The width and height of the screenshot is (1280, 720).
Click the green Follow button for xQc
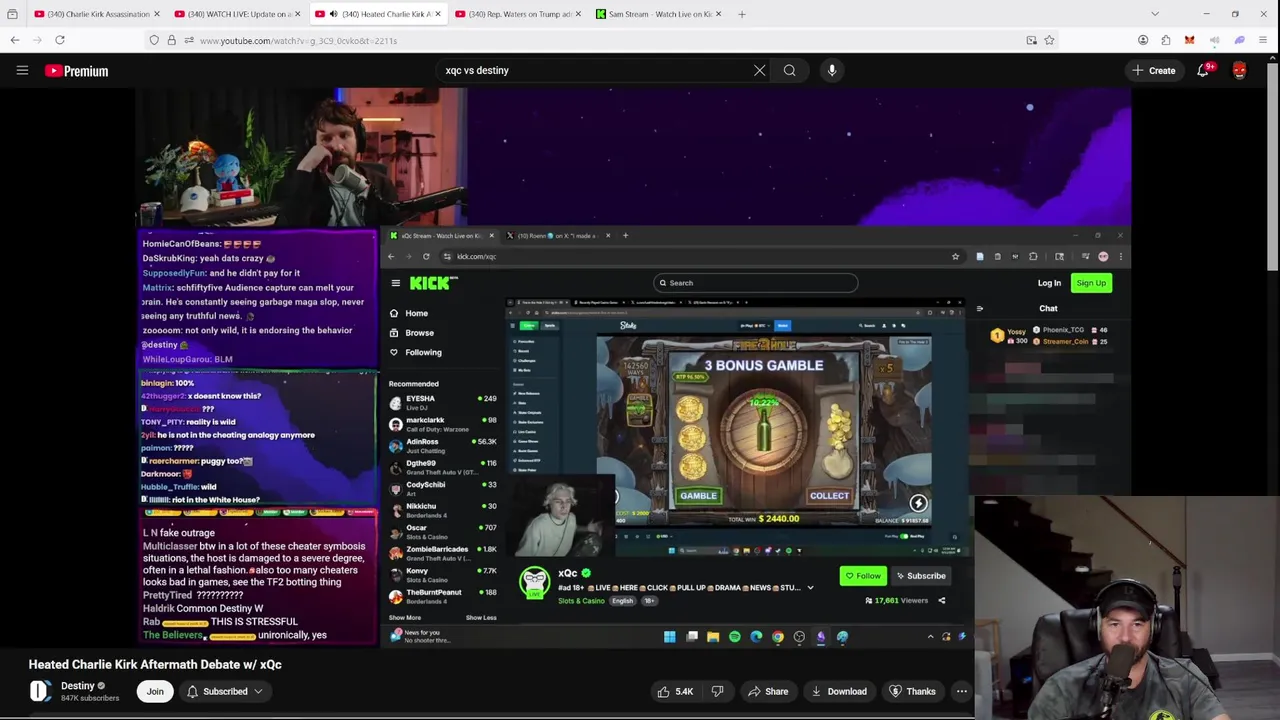pos(862,576)
